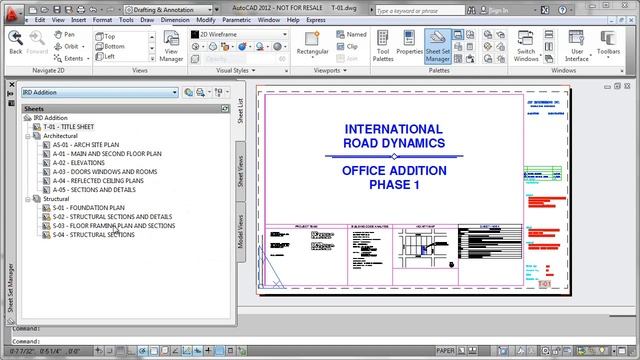Open Tool Palettes
This screenshot has width=640, height=360.
pos(383,46)
